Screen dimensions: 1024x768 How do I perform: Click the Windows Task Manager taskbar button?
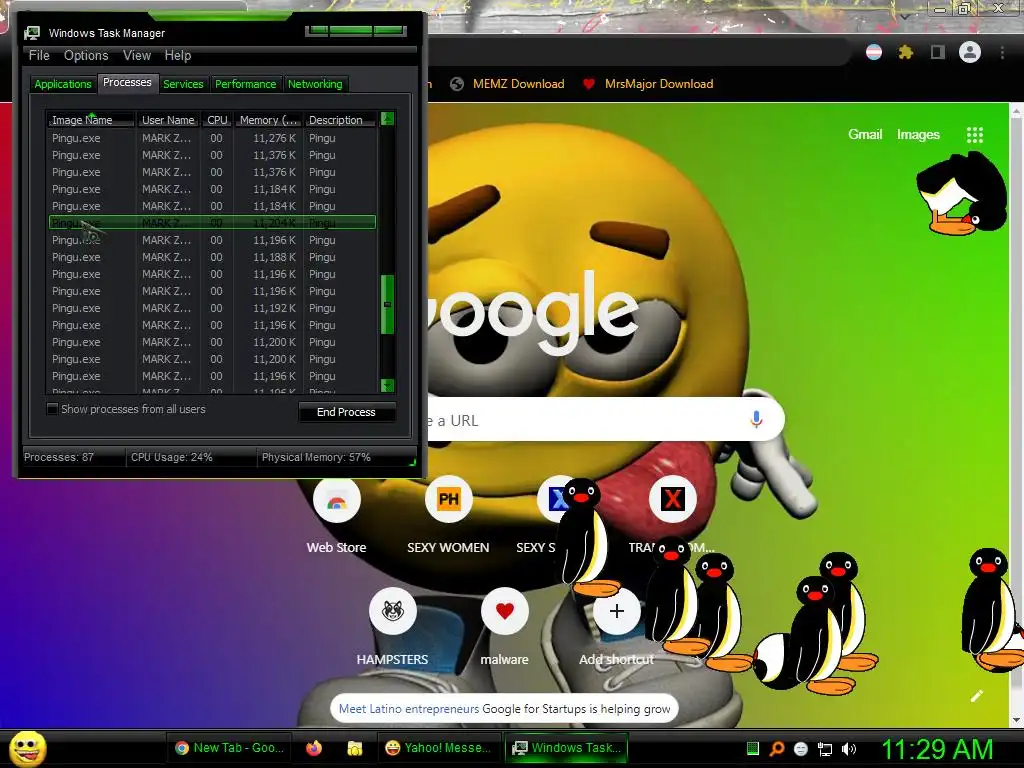pyautogui.click(x=566, y=748)
